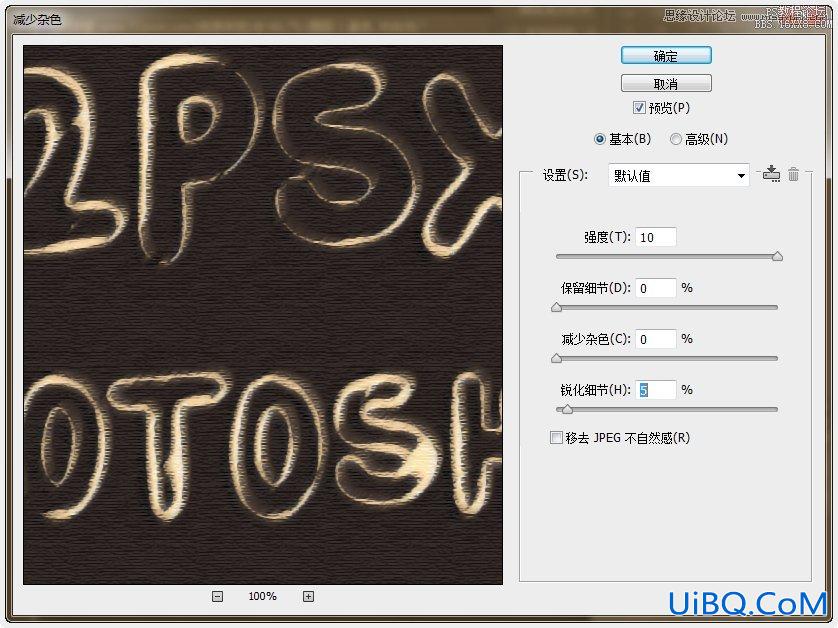Click the 取消 cancel button

(666, 83)
